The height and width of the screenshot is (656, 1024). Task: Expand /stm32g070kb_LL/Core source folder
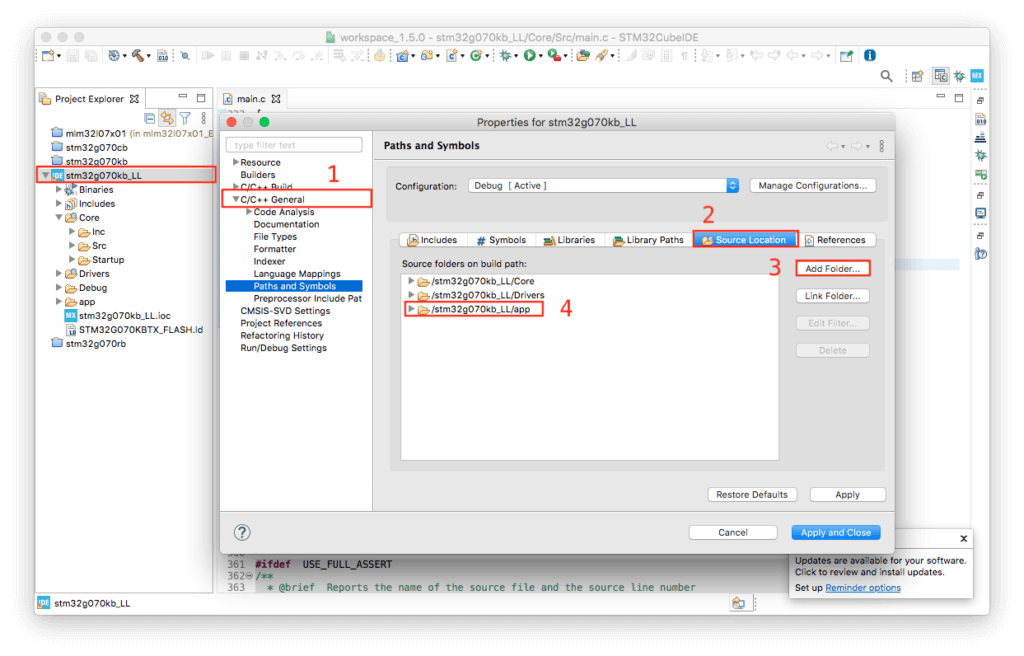pos(411,281)
